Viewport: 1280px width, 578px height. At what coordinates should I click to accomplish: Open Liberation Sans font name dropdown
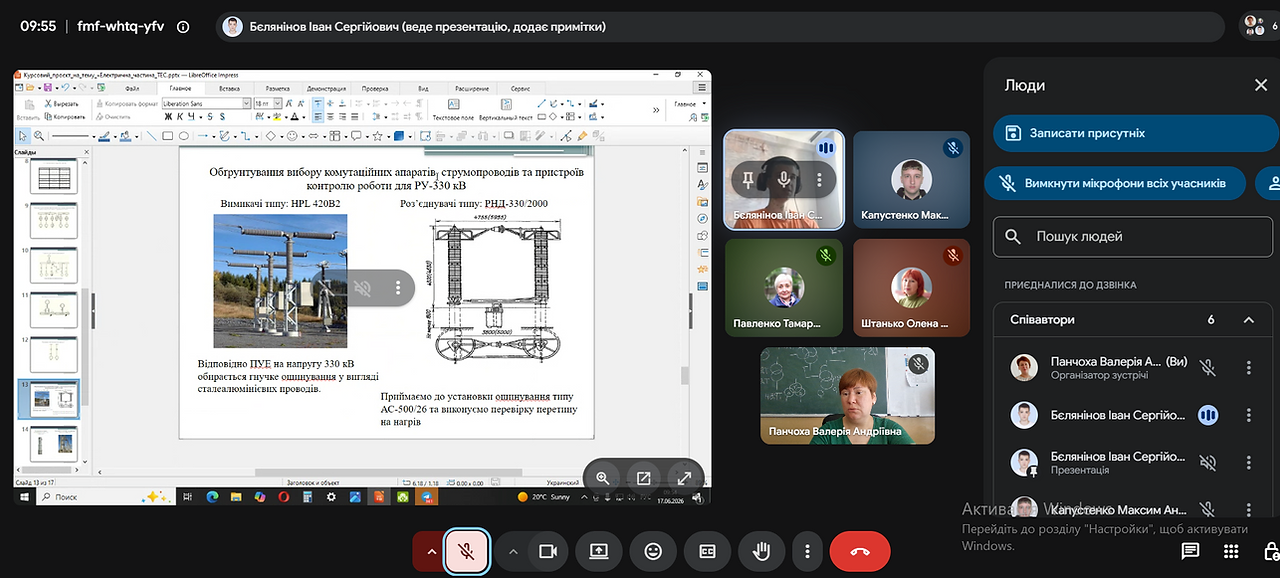(x=246, y=103)
